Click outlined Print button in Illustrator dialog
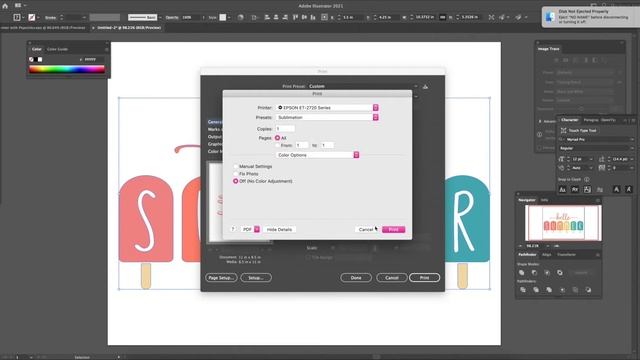The height and width of the screenshot is (360, 640). click(424, 278)
